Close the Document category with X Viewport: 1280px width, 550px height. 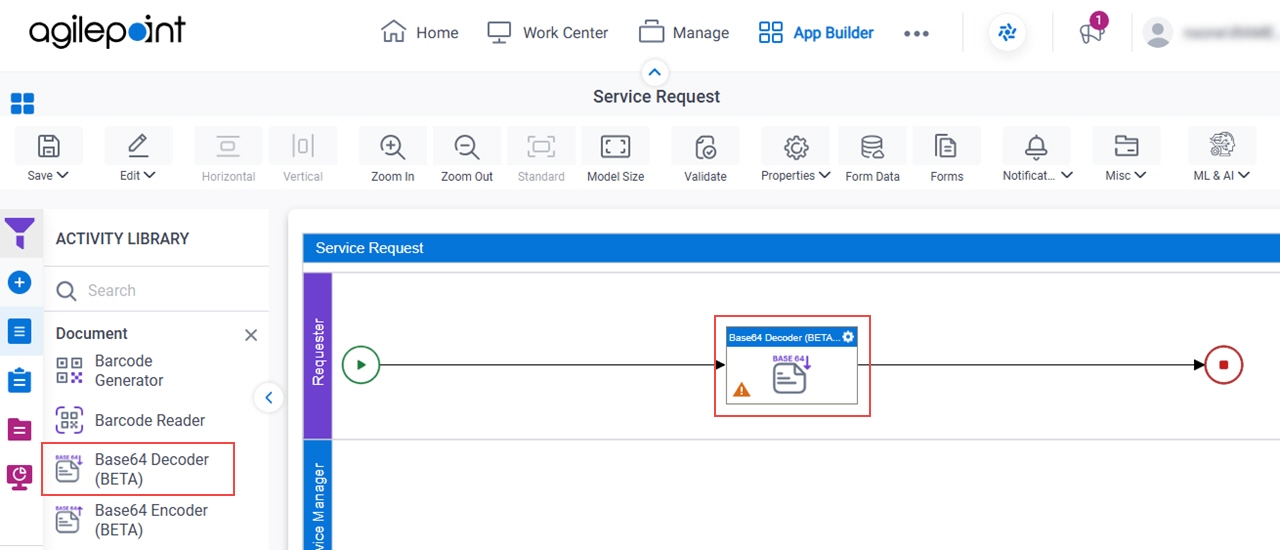pos(251,335)
